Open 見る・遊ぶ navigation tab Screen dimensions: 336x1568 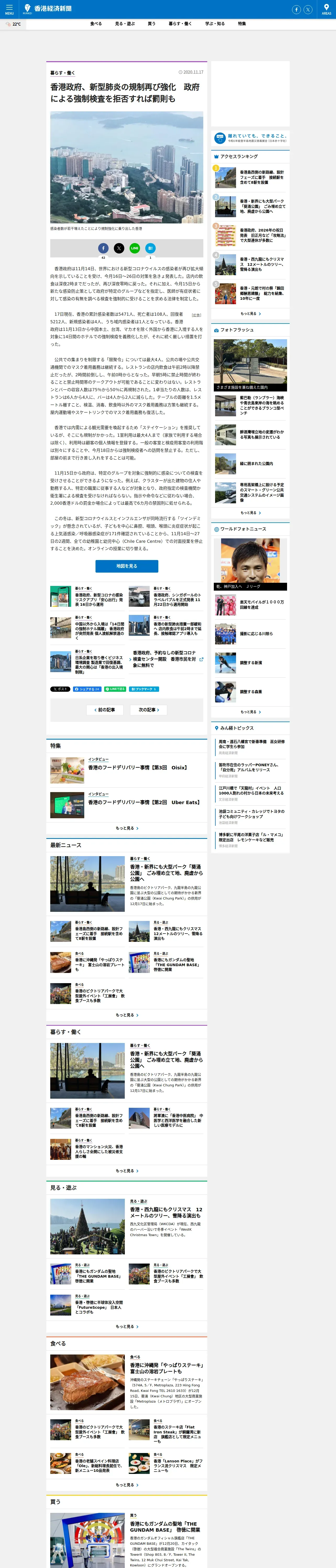click(x=125, y=24)
